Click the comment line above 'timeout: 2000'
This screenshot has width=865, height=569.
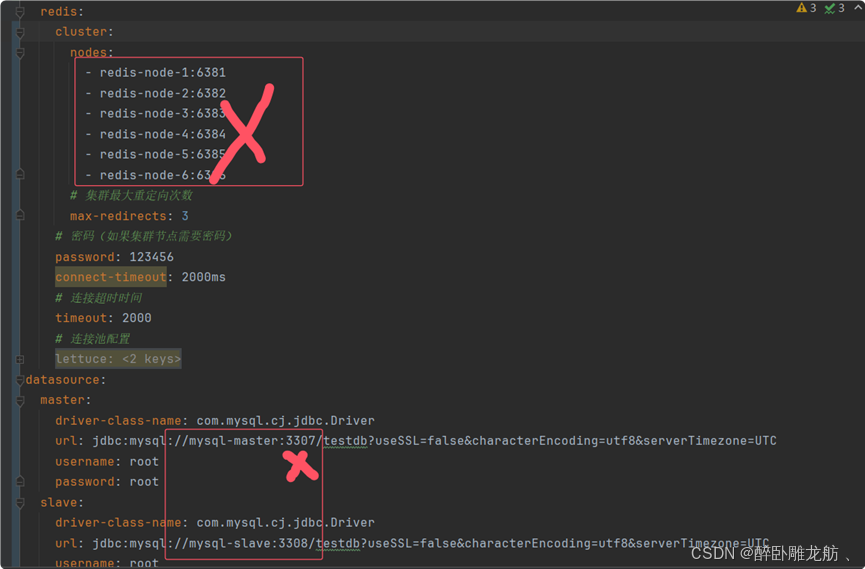pos(99,298)
